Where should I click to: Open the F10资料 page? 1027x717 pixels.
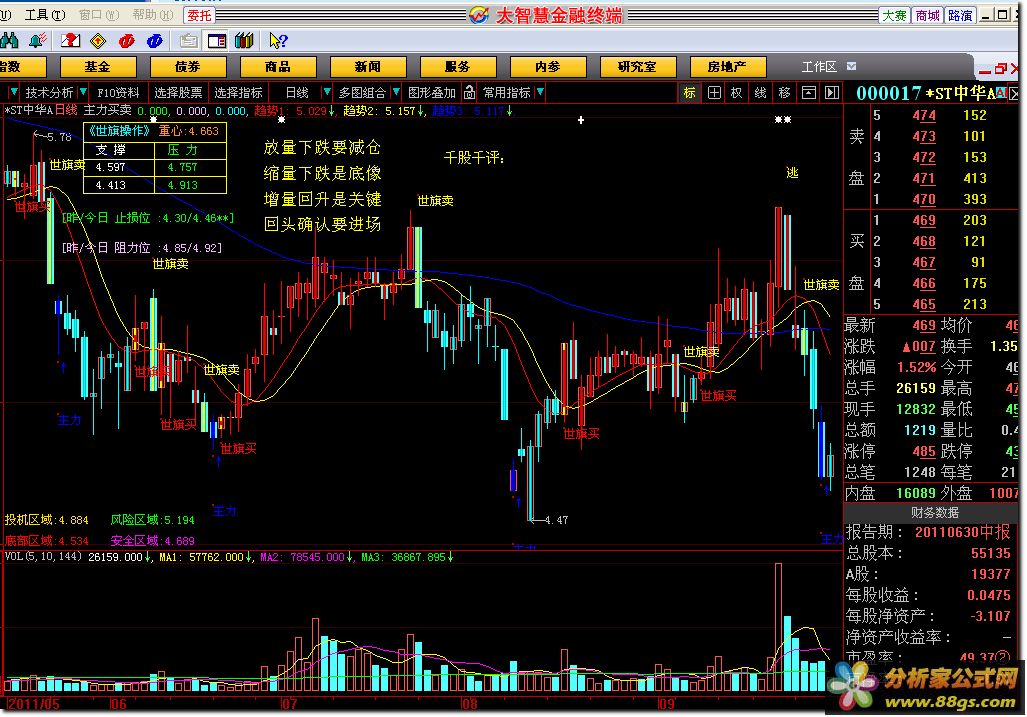point(118,92)
